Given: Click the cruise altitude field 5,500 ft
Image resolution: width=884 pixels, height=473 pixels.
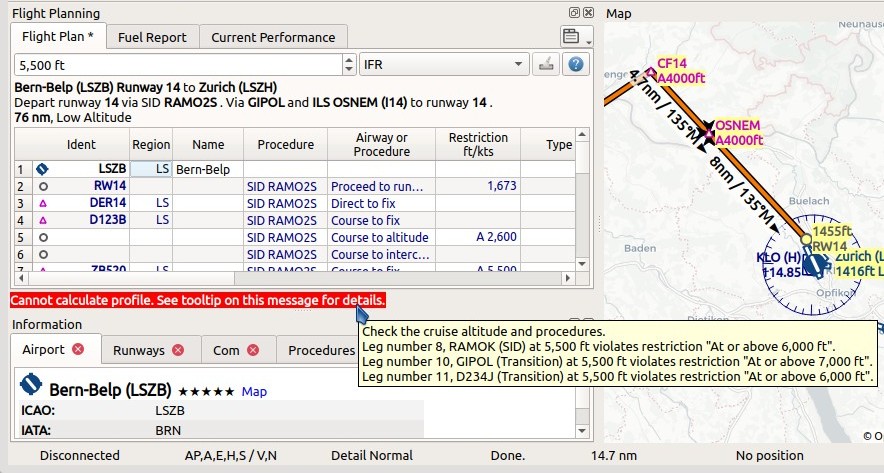Looking at the screenshot, I should (178, 64).
